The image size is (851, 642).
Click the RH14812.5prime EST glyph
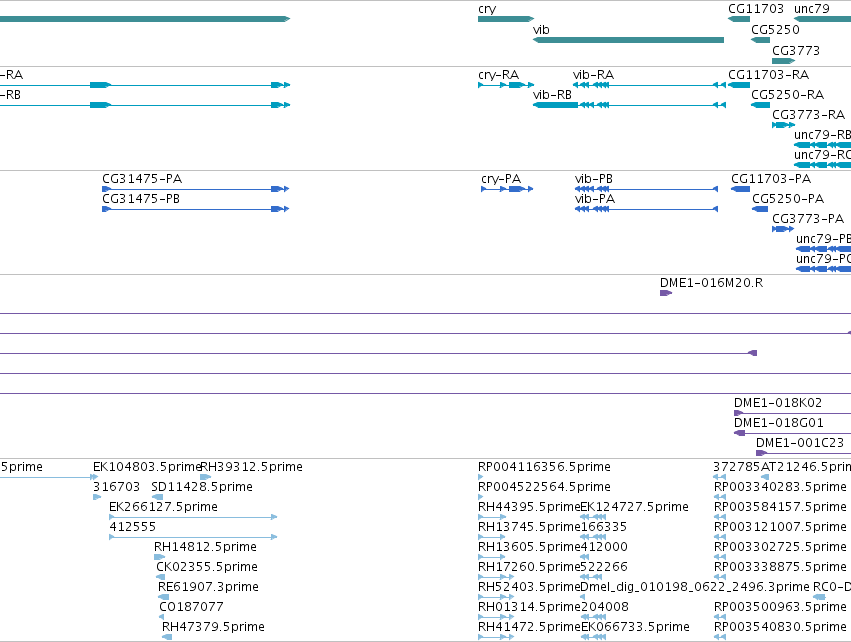pyautogui.click(x=160, y=557)
